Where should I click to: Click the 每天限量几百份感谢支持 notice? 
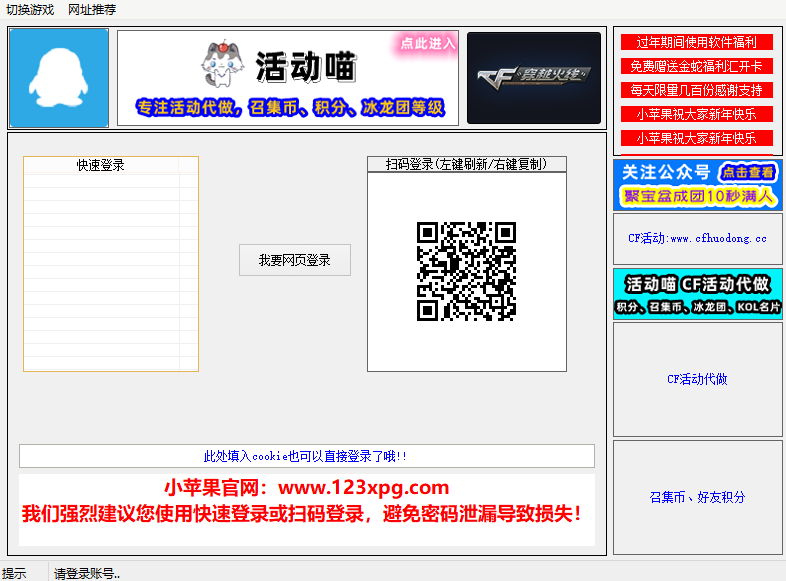[x=697, y=90]
